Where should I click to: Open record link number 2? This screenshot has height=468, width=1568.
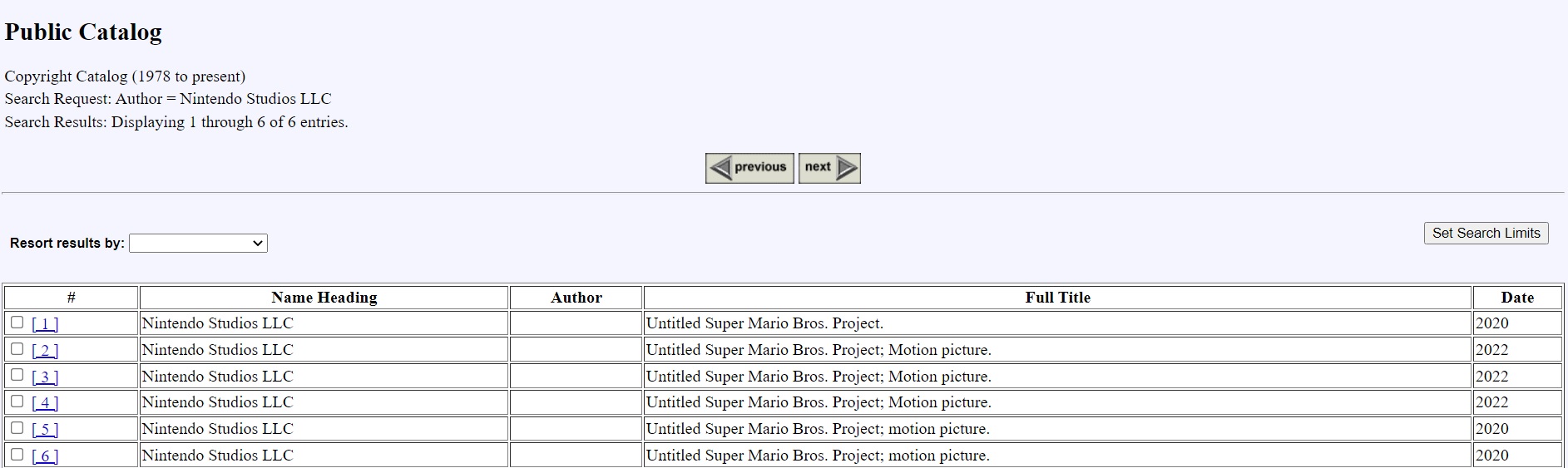45,351
